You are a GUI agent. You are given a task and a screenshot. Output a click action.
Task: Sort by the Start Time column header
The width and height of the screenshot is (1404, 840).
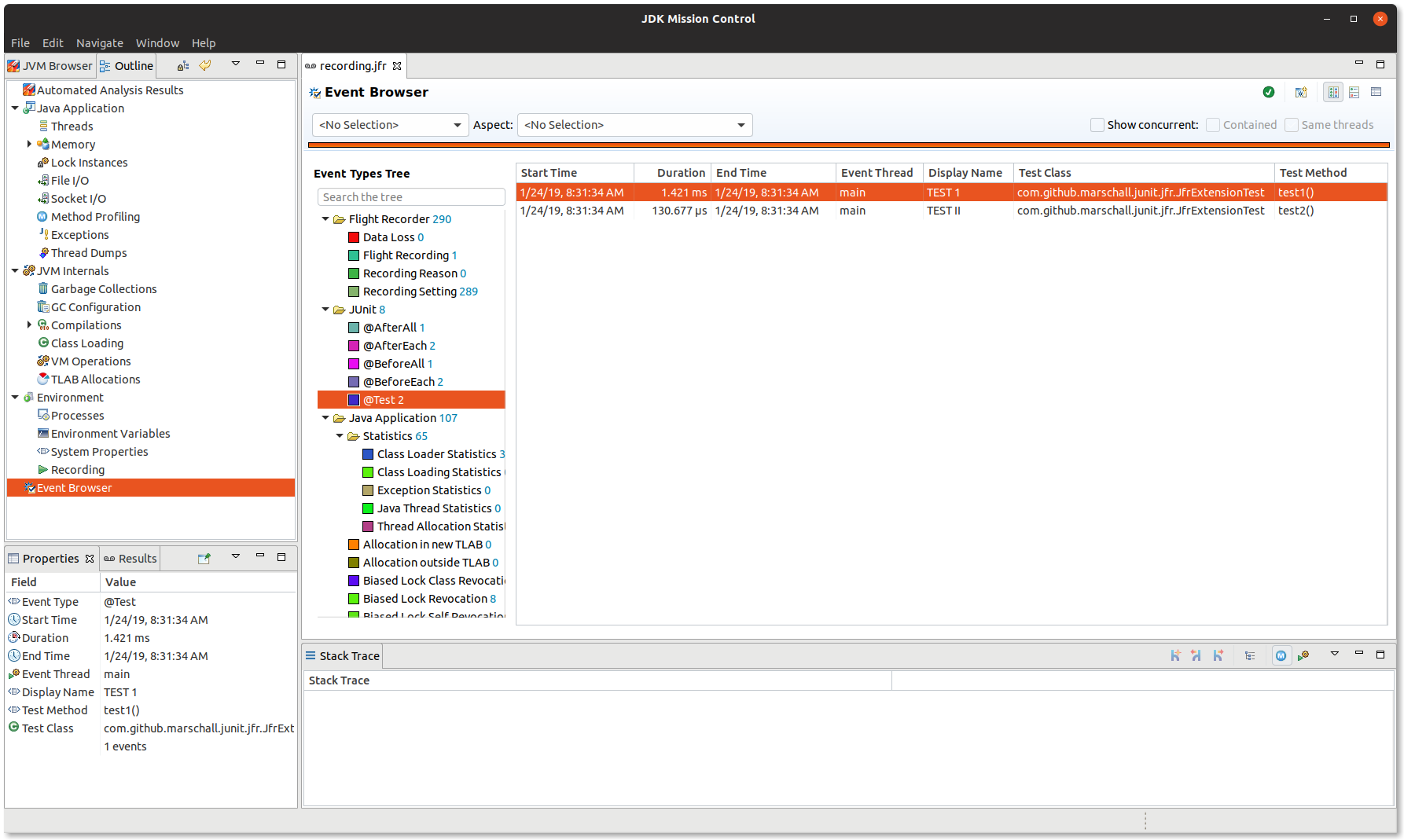[x=575, y=172]
